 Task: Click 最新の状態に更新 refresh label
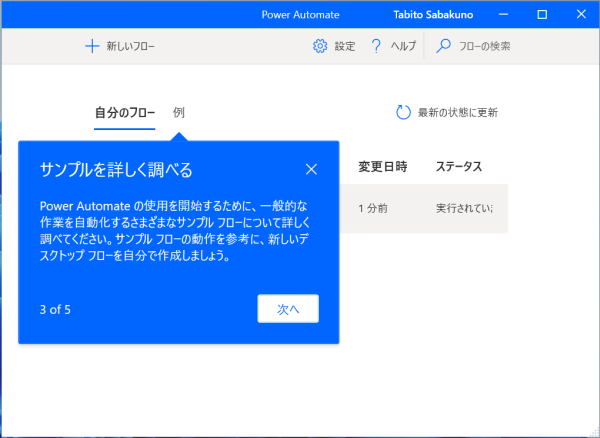pos(458,113)
